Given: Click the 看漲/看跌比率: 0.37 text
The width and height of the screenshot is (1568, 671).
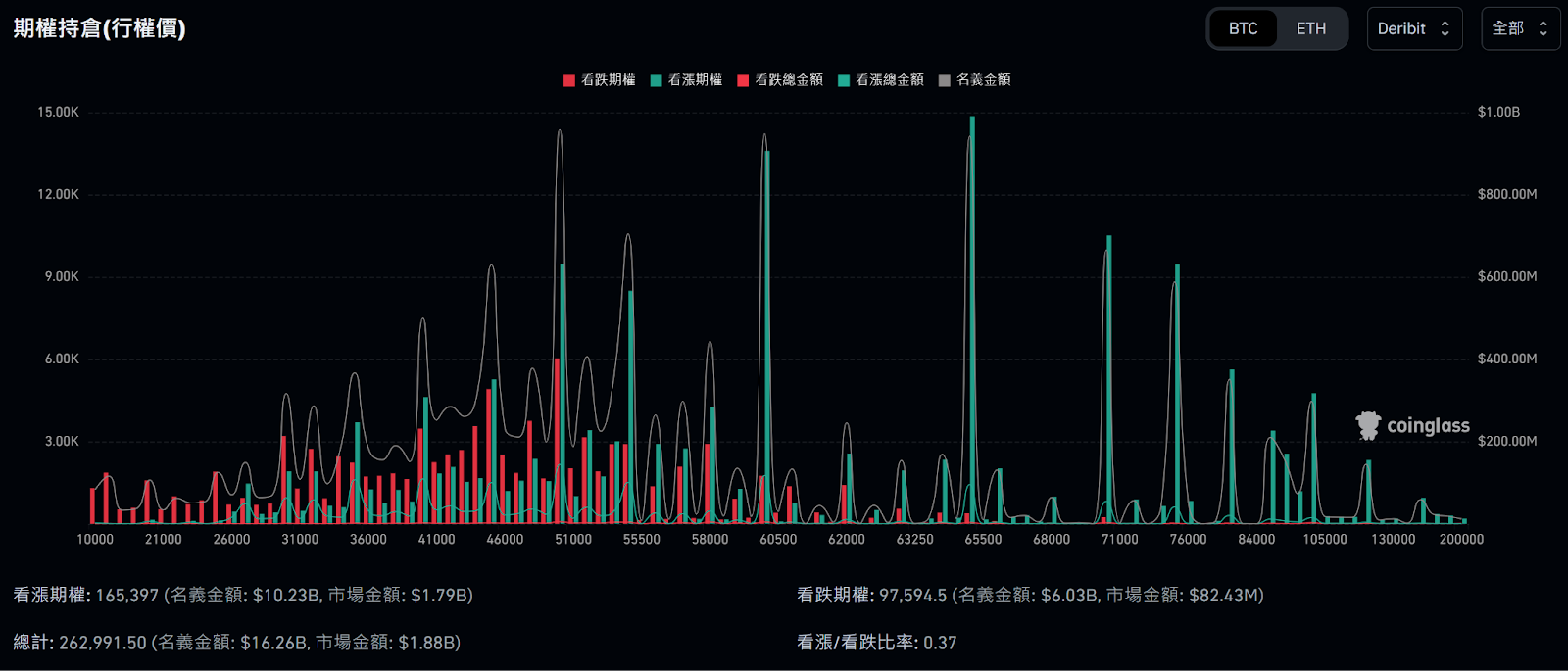Looking at the screenshot, I should coord(876,643).
